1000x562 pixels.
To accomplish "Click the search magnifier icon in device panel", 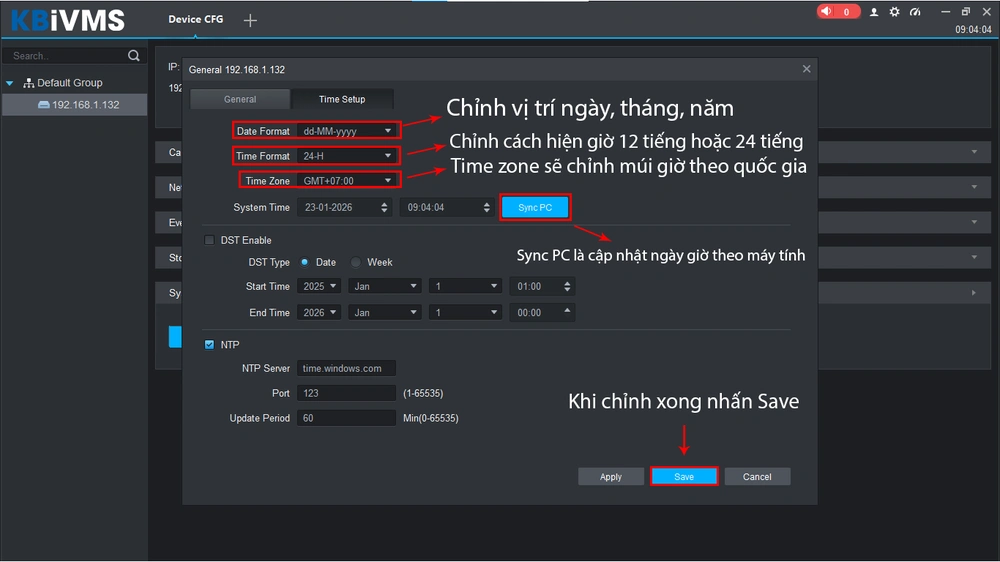I will pyautogui.click(x=134, y=56).
